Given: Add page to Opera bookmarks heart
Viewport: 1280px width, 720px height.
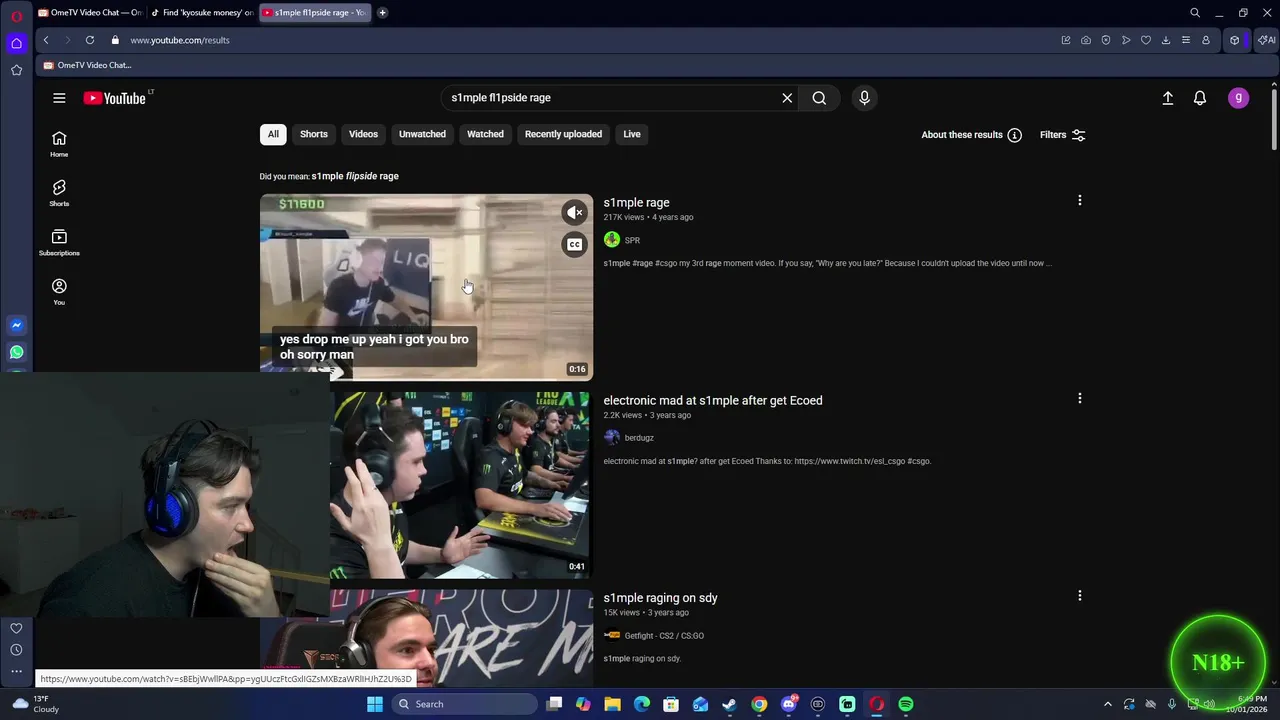Looking at the screenshot, I should point(1146,40).
